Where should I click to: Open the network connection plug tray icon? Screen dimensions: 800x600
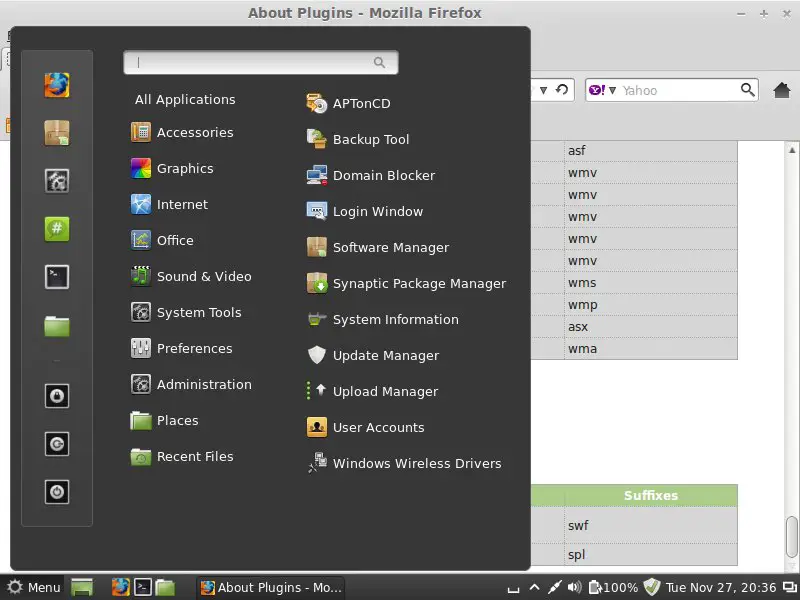(x=554, y=588)
